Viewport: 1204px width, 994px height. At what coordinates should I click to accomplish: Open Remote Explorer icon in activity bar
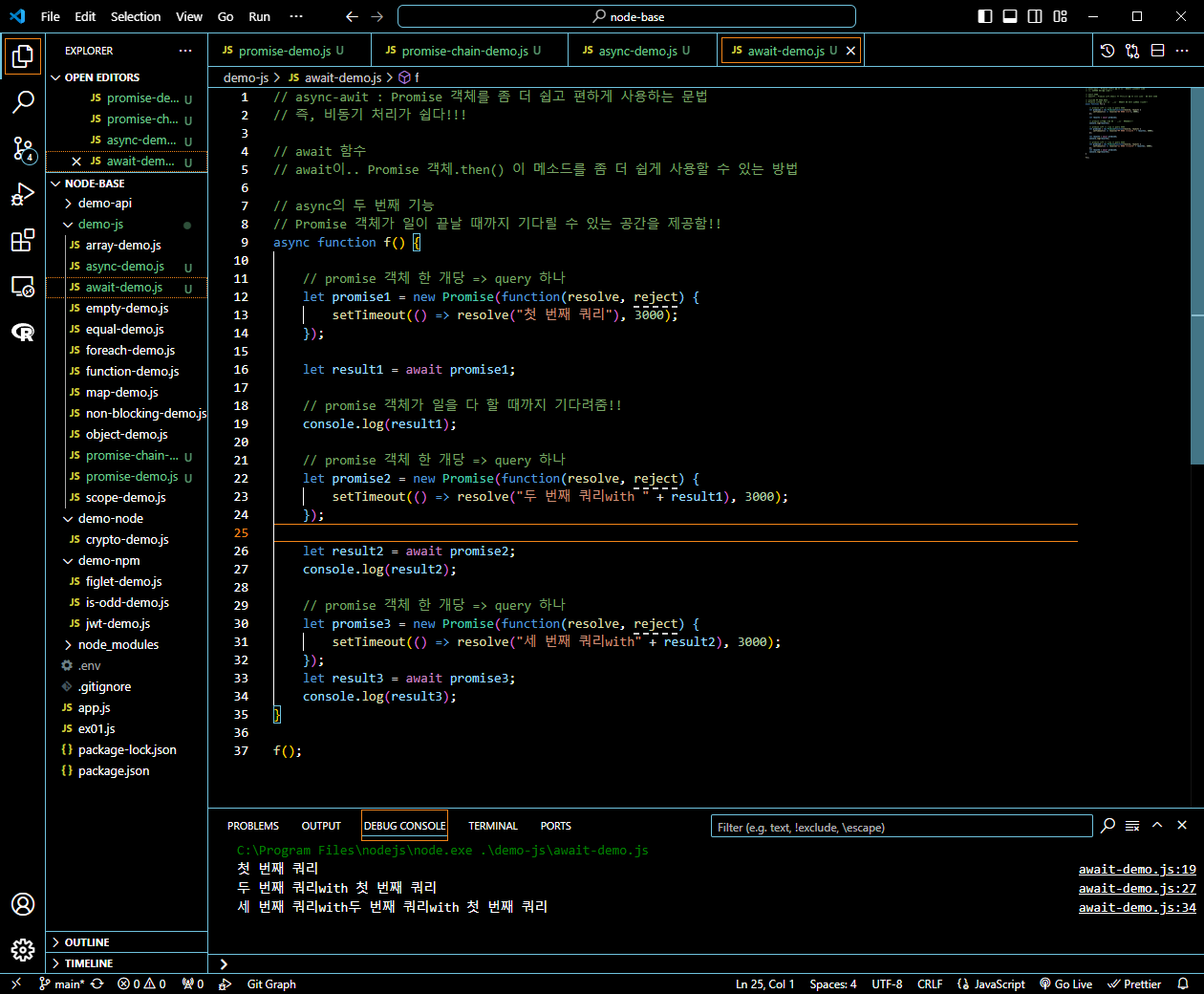pyautogui.click(x=23, y=286)
